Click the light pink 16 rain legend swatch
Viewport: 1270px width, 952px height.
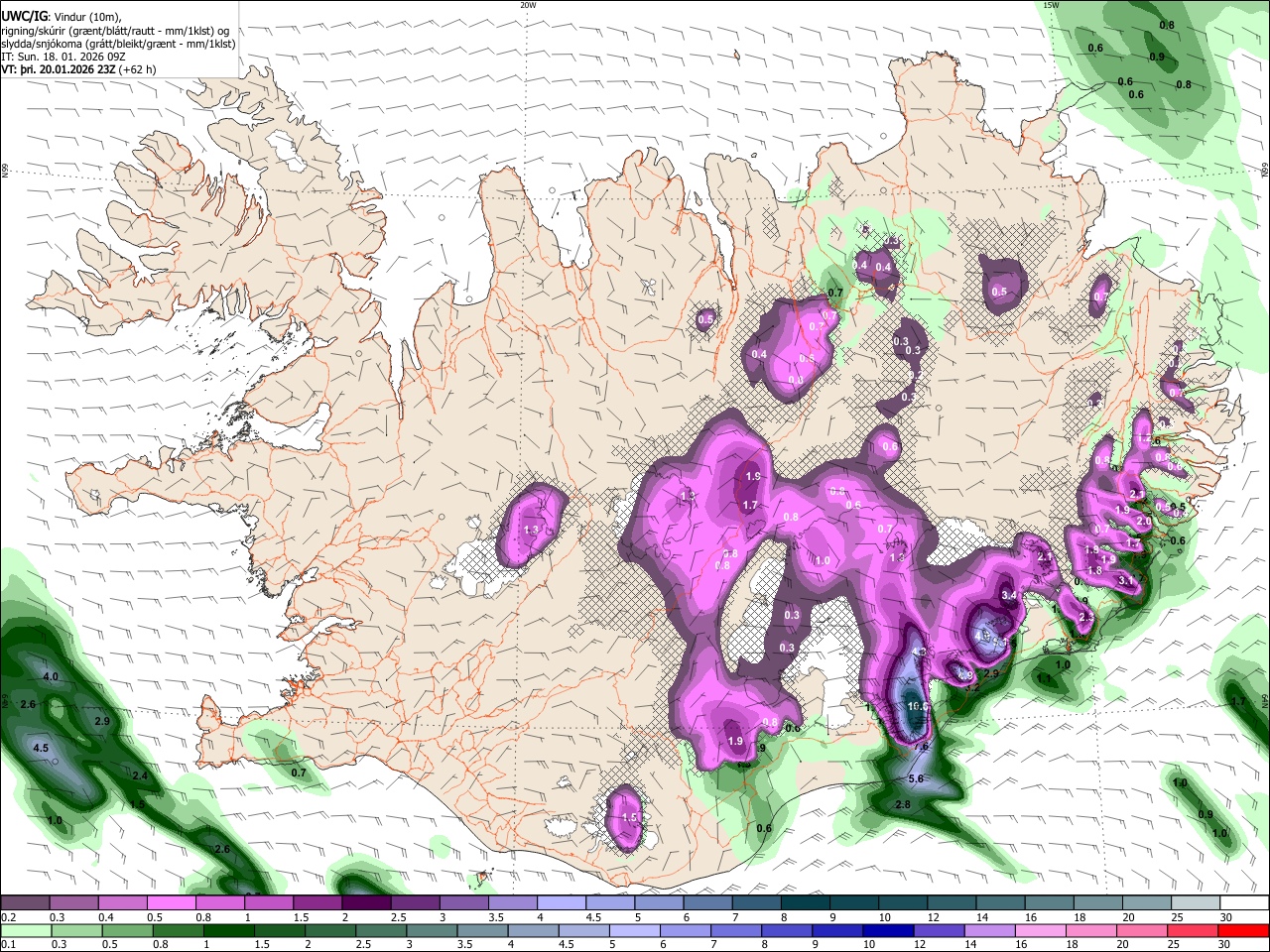coord(1040,930)
